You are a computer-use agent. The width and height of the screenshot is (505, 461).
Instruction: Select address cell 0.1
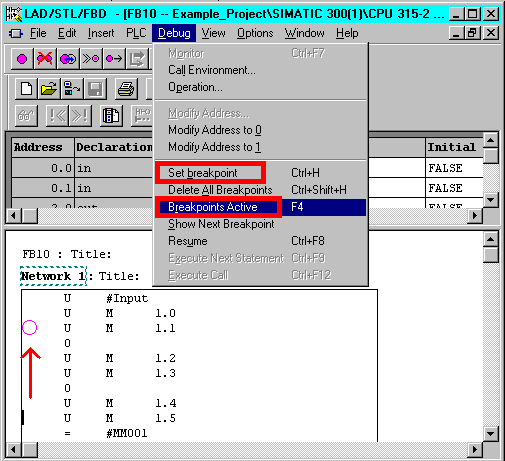point(43,188)
